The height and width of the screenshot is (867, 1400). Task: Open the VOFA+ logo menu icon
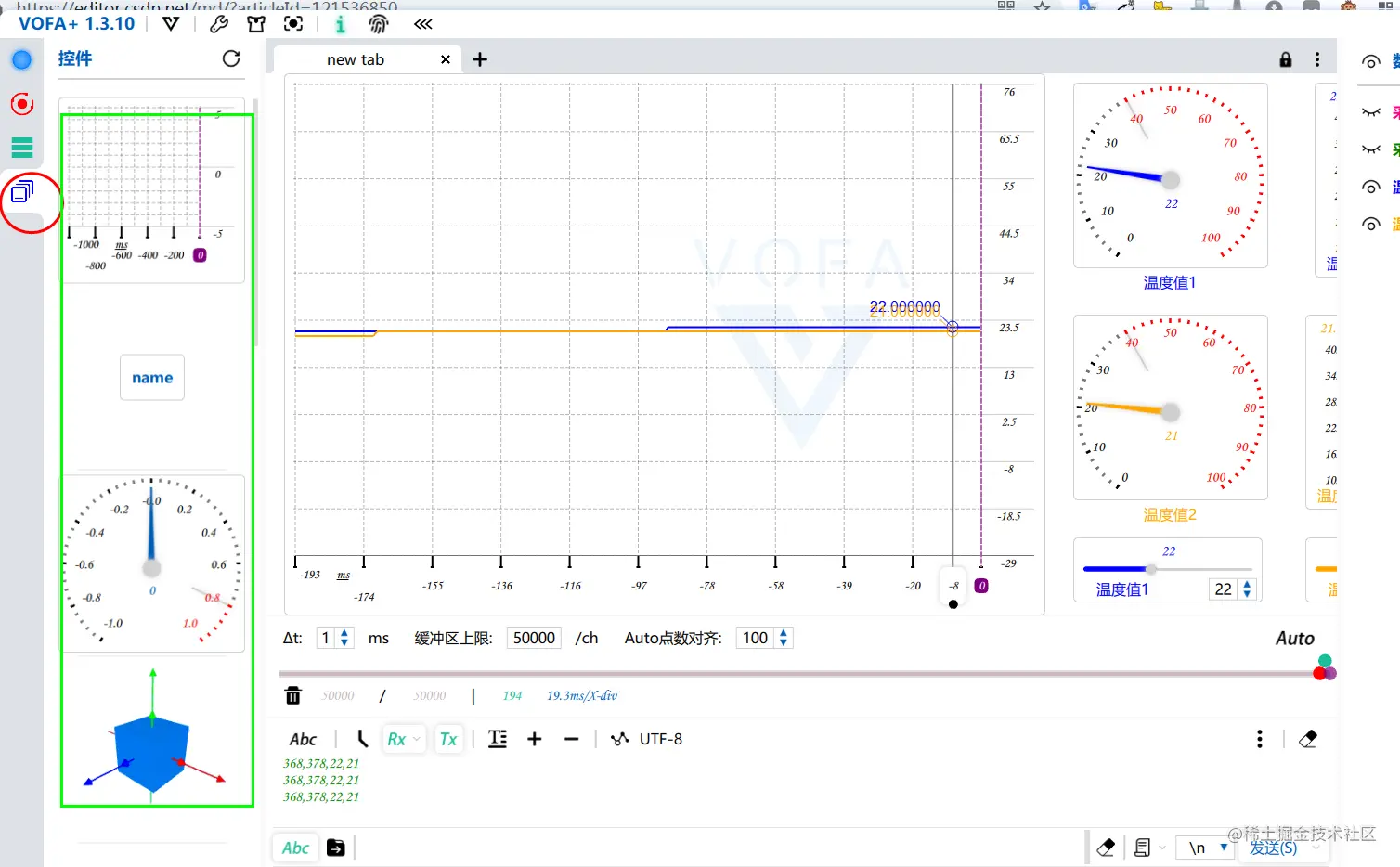(x=171, y=23)
